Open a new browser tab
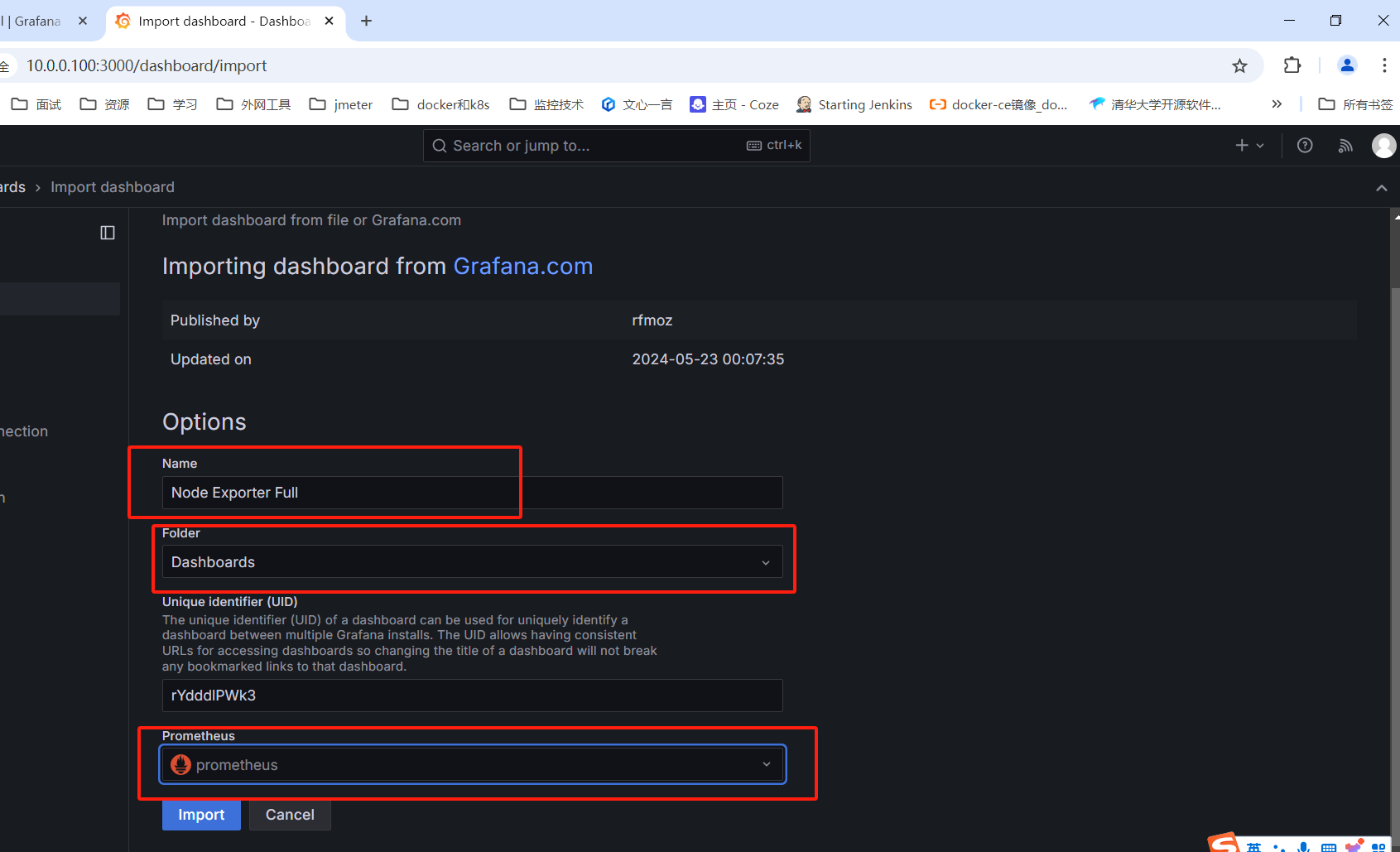This screenshot has width=1400, height=852. pyautogui.click(x=366, y=21)
